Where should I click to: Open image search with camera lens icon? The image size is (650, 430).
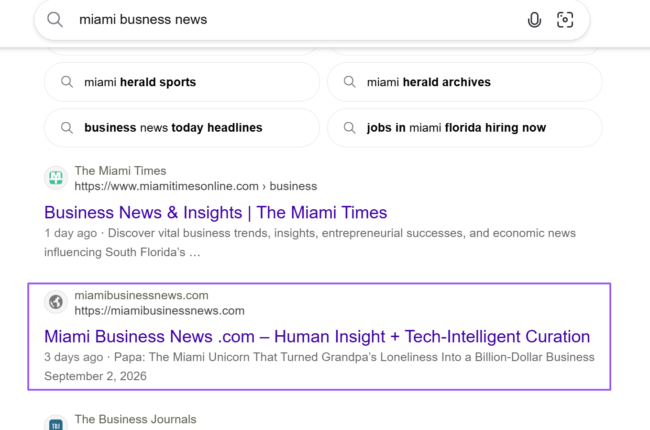[x=565, y=19]
